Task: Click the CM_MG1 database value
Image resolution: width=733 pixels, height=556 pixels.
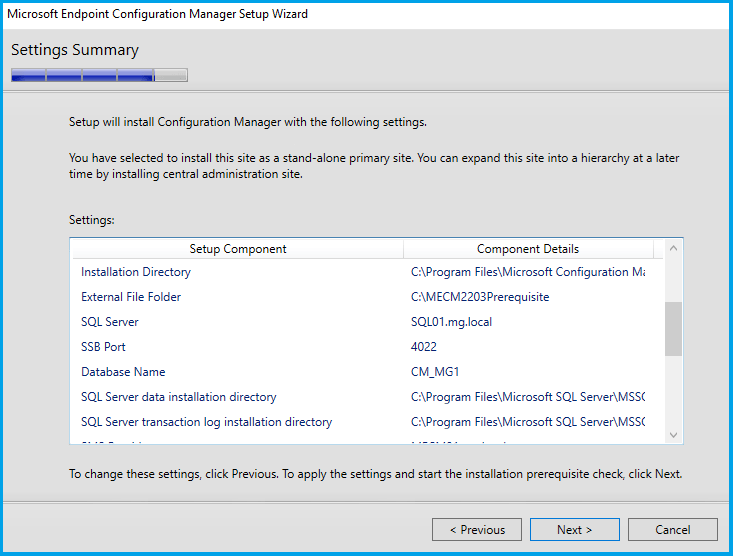Action: pyautogui.click(x=435, y=372)
